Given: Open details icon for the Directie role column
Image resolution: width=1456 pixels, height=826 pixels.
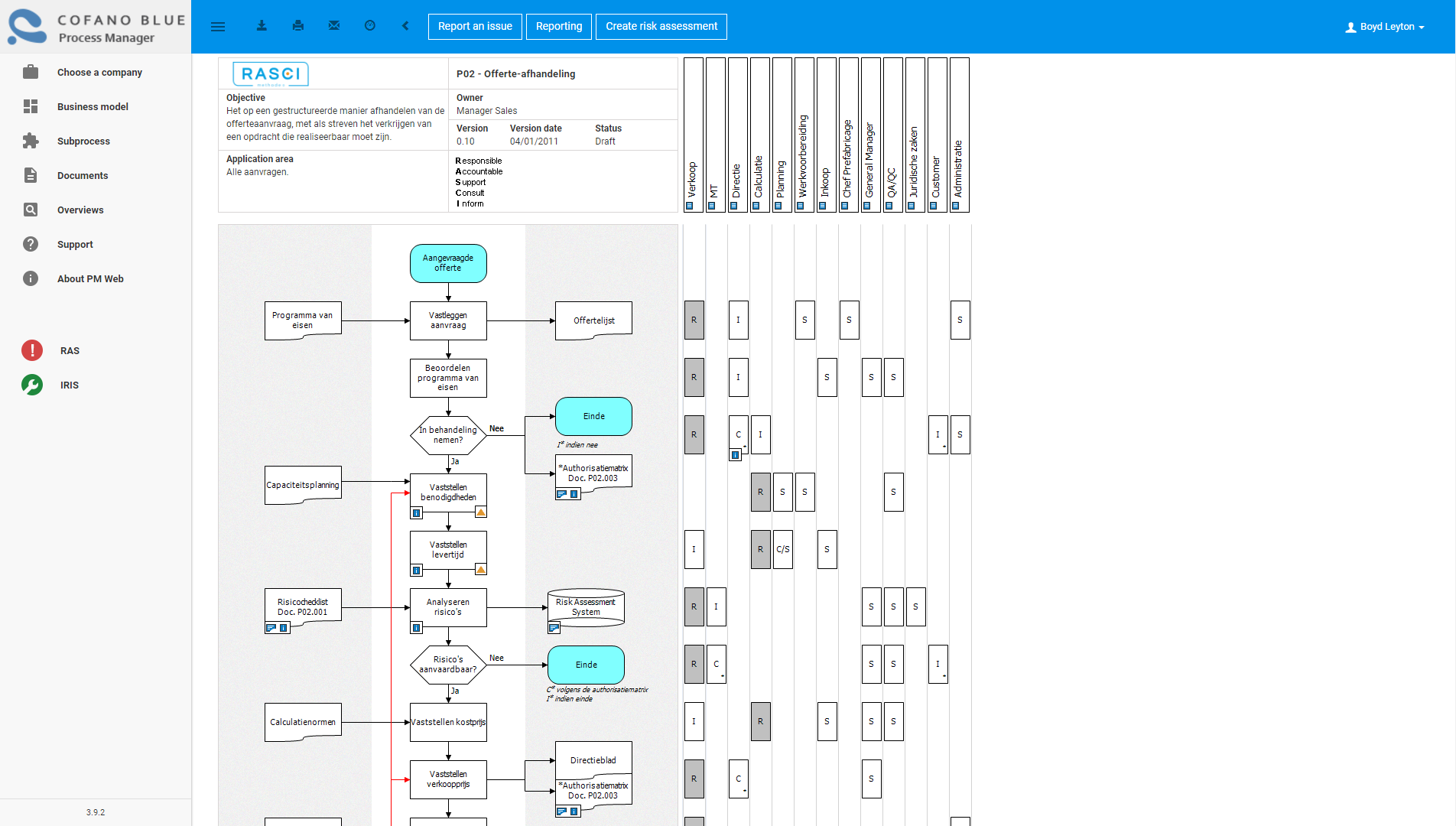Looking at the screenshot, I should coord(733,206).
